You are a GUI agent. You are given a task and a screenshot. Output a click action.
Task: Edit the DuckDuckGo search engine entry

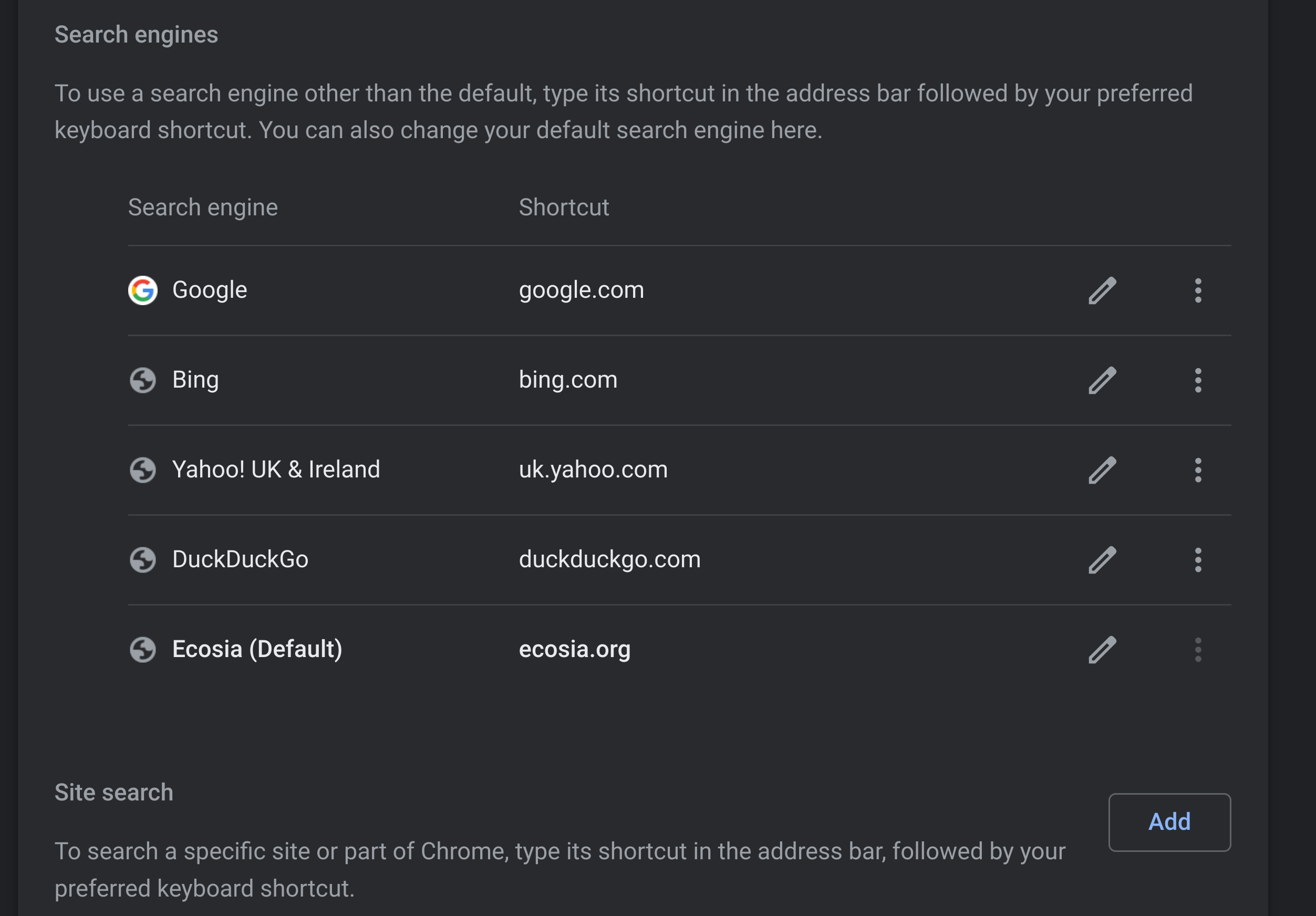point(1102,560)
